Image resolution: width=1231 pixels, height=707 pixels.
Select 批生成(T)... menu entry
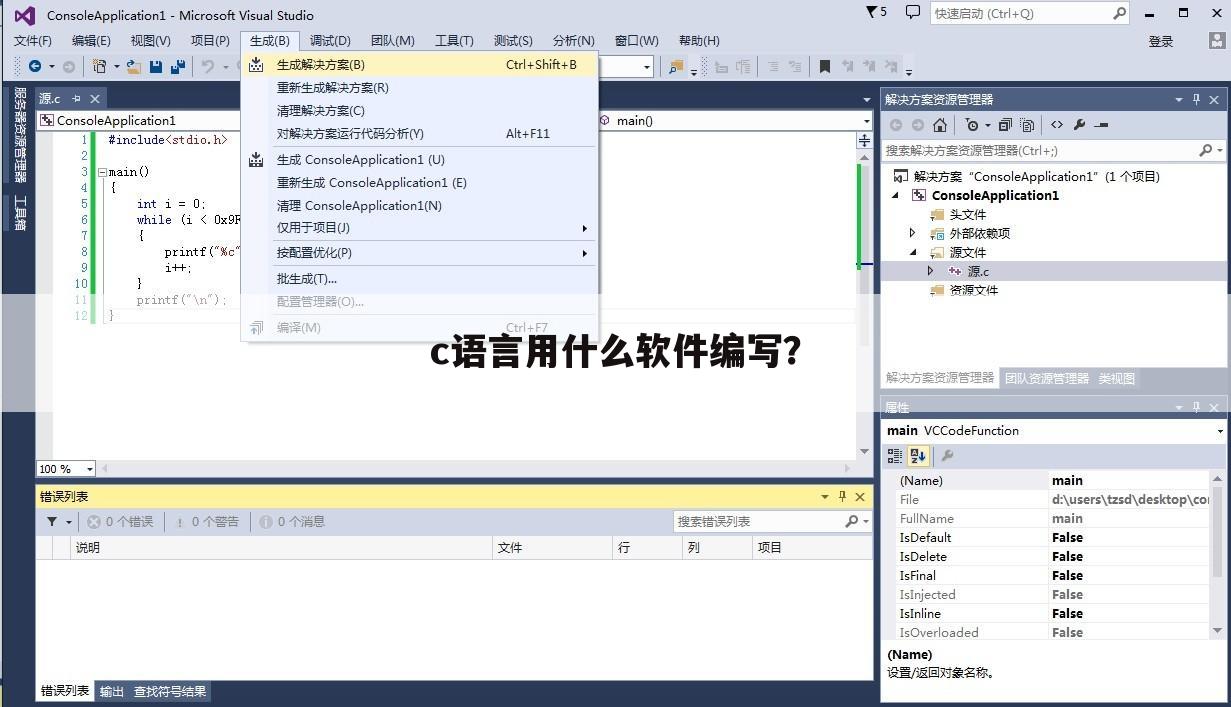pos(420,278)
